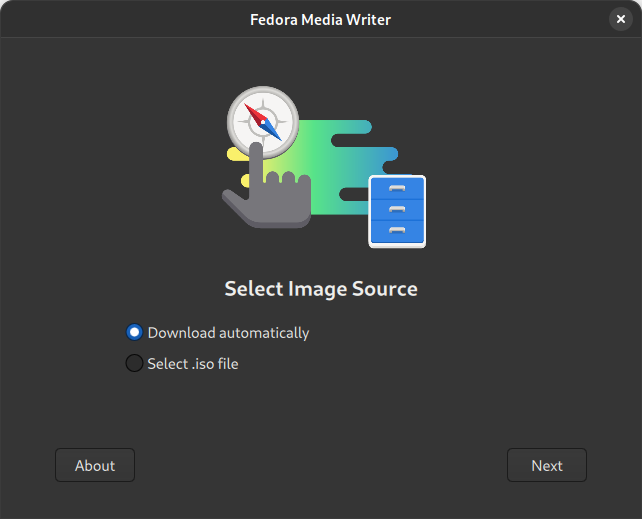The width and height of the screenshot is (642, 519).
Task: Click the top drawer of file cabinet
Action: pyautogui.click(x=397, y=188)
